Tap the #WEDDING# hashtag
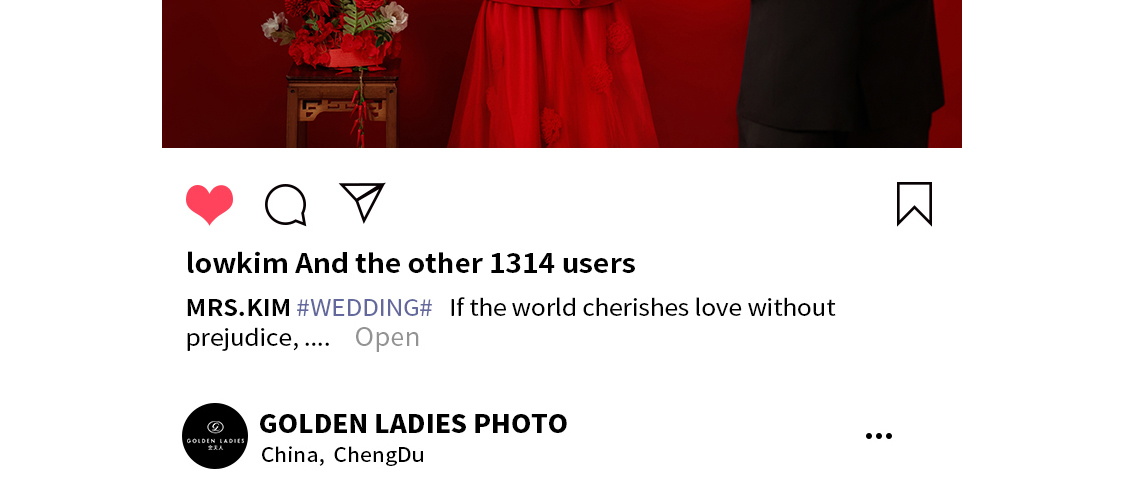Viewport: 1125px width, 485px height. [364, 308]
